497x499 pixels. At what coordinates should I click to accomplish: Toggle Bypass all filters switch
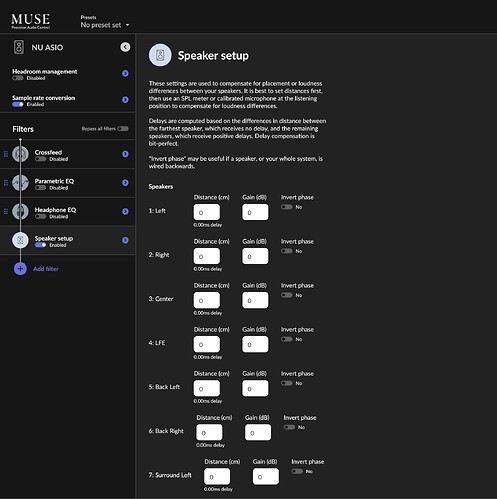[123, 129]
